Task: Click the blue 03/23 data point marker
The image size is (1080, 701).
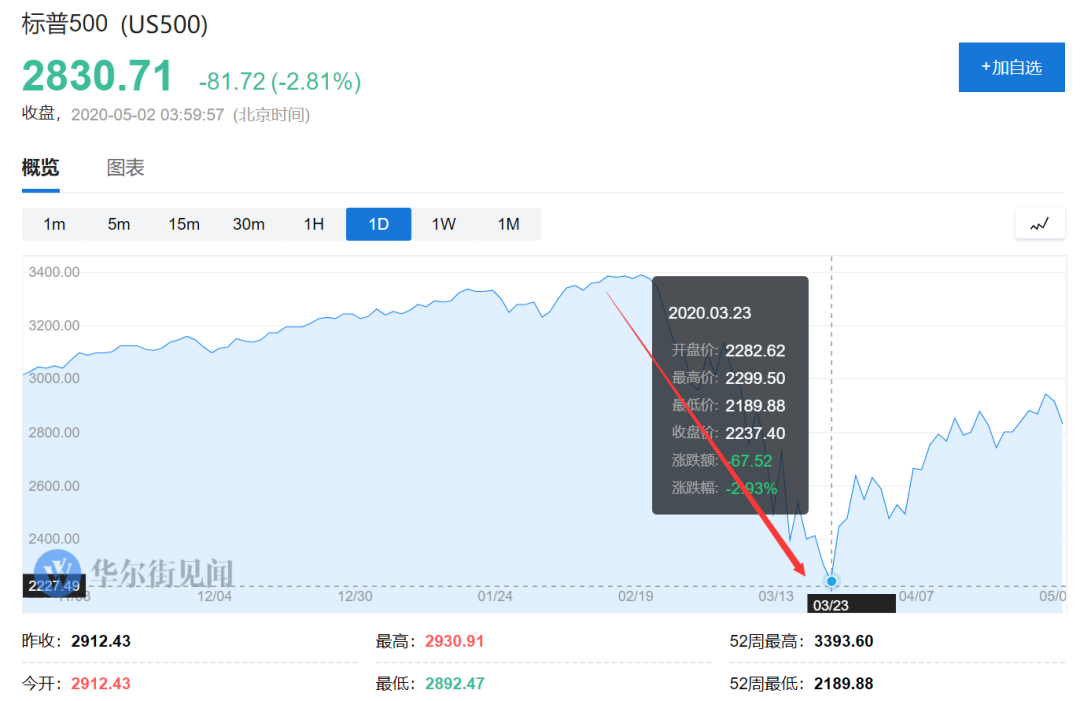Action: point(831,581)
